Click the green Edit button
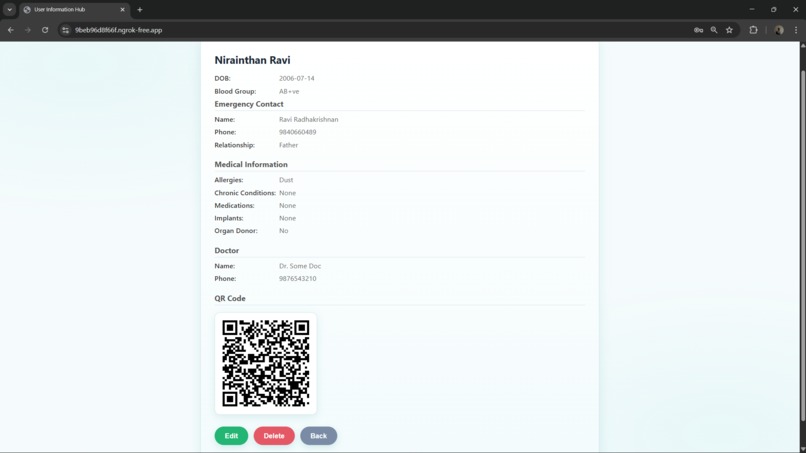The height and width of the screenshot is (453, 806). (x=231, y=436)
